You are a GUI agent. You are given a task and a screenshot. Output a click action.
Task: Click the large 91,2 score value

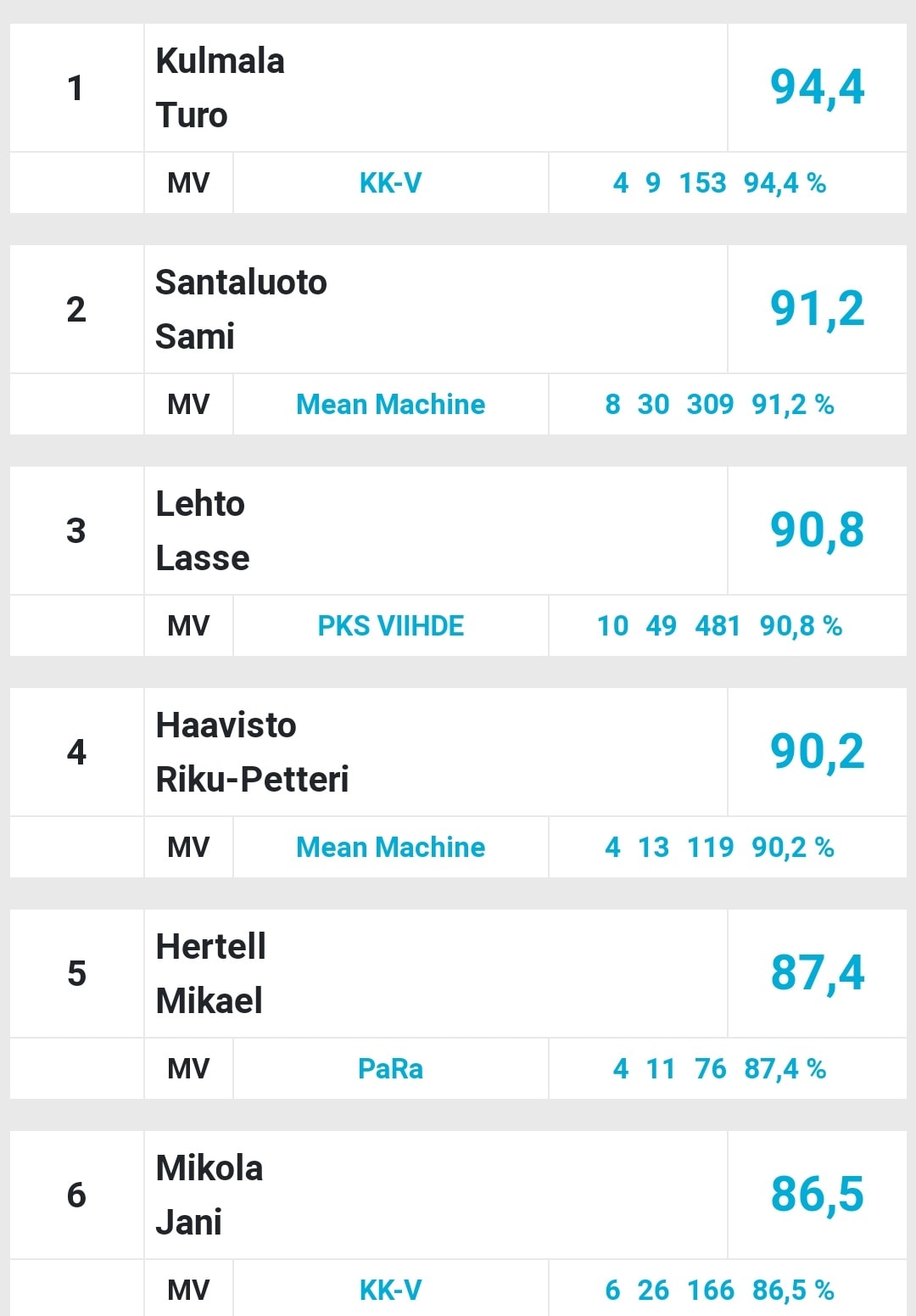817,310
